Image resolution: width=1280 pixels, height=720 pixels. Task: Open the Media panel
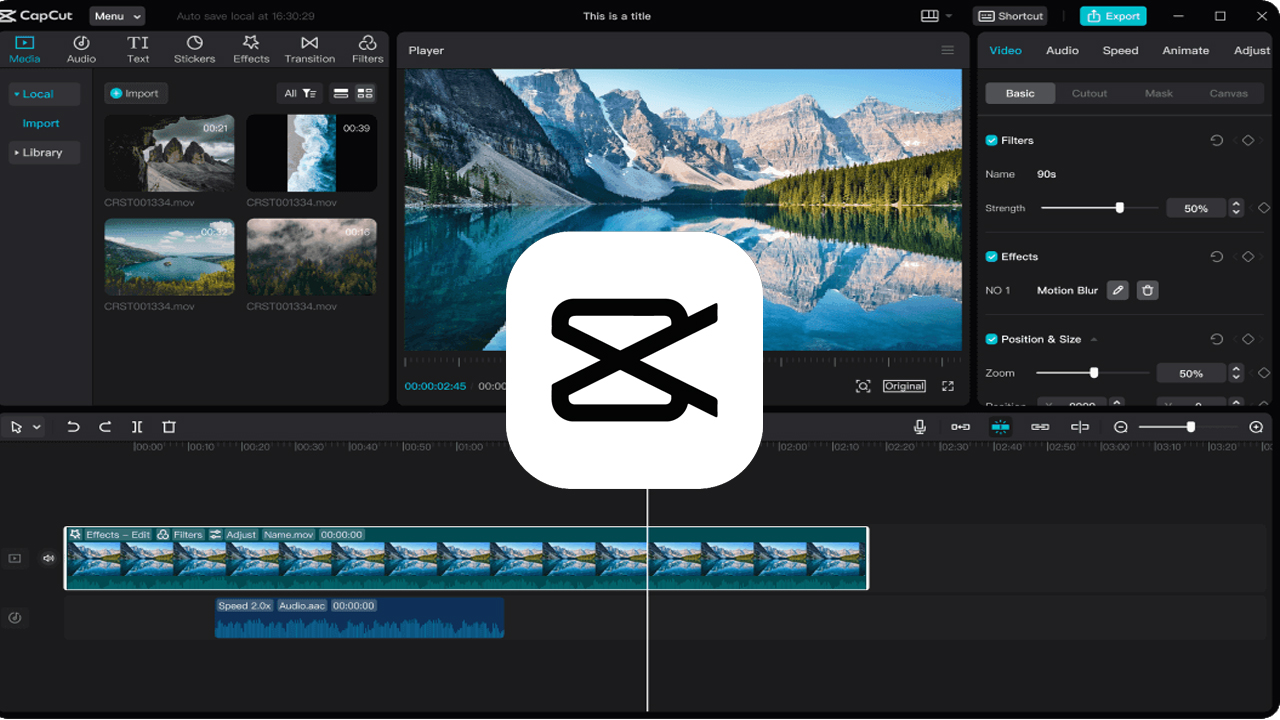(24, 49)
